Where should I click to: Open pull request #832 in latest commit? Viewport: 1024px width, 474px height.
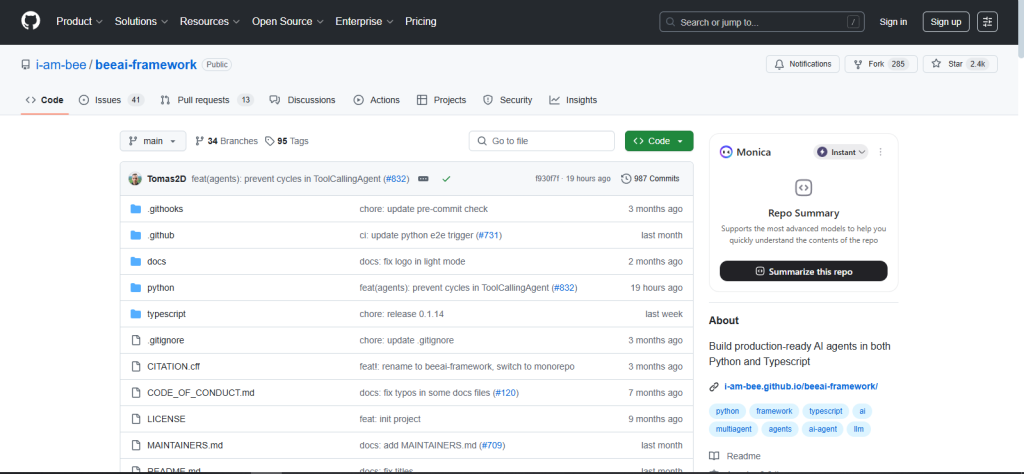pos(396,179)
